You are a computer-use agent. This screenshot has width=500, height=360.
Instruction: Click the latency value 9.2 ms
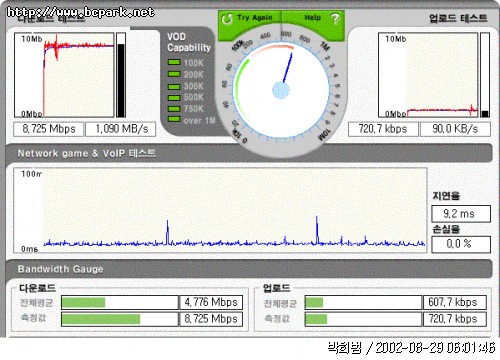461,214
